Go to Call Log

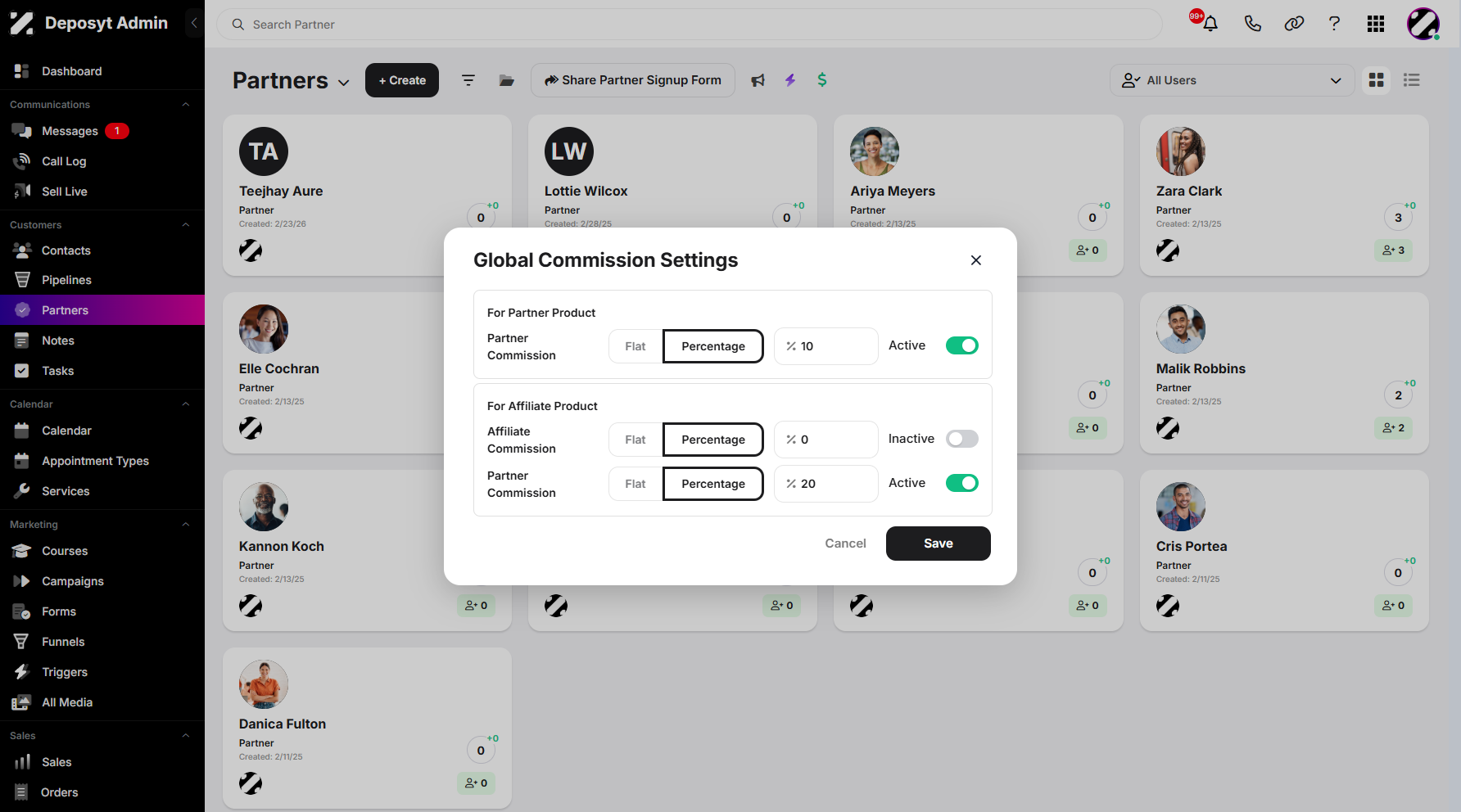tap(102, 161)
